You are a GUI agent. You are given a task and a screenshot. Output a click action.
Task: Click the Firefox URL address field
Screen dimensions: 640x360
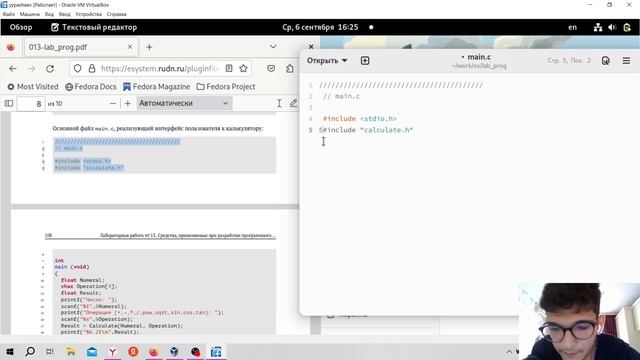pos(160,69)
